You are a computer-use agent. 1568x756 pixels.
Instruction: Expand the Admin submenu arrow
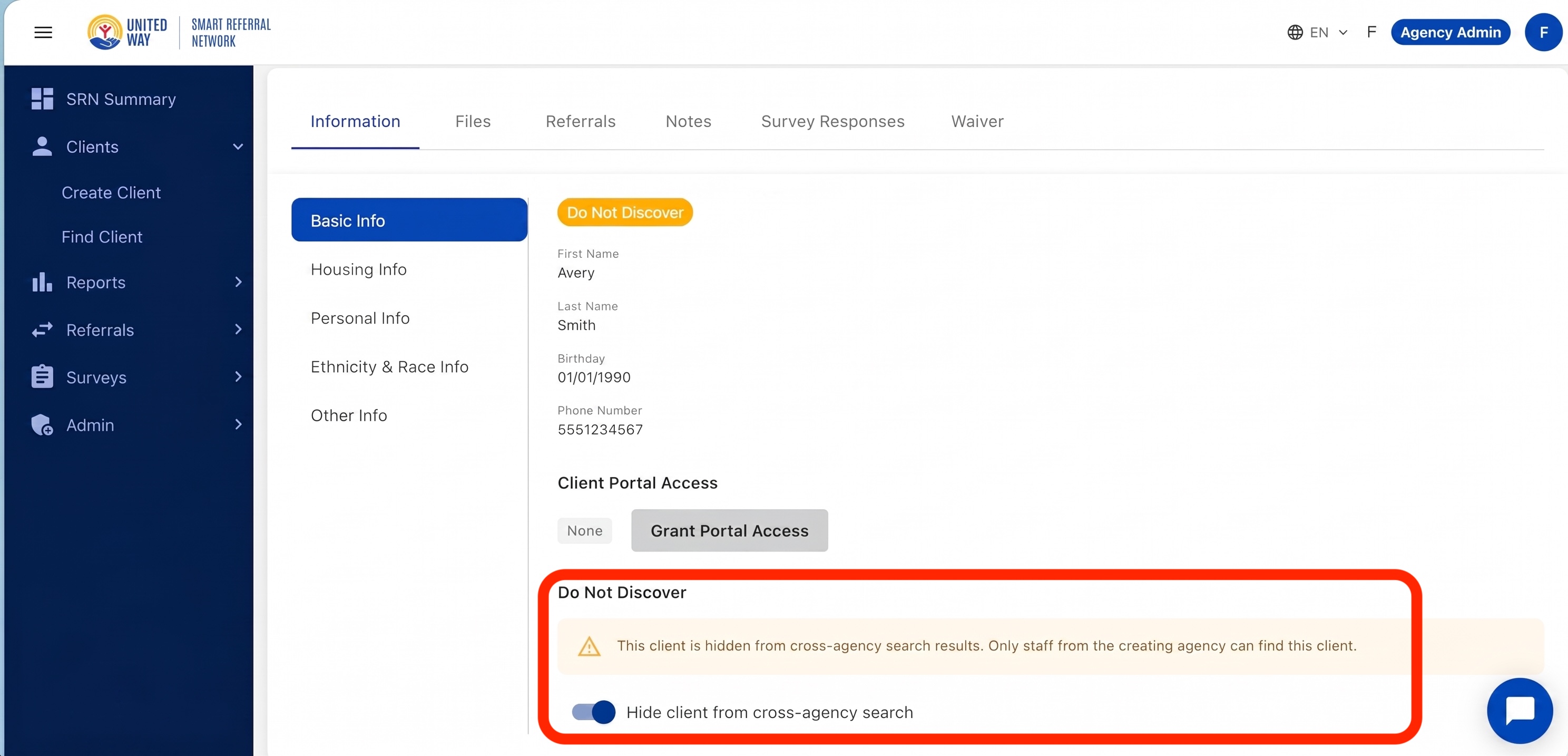coord(238,424)
